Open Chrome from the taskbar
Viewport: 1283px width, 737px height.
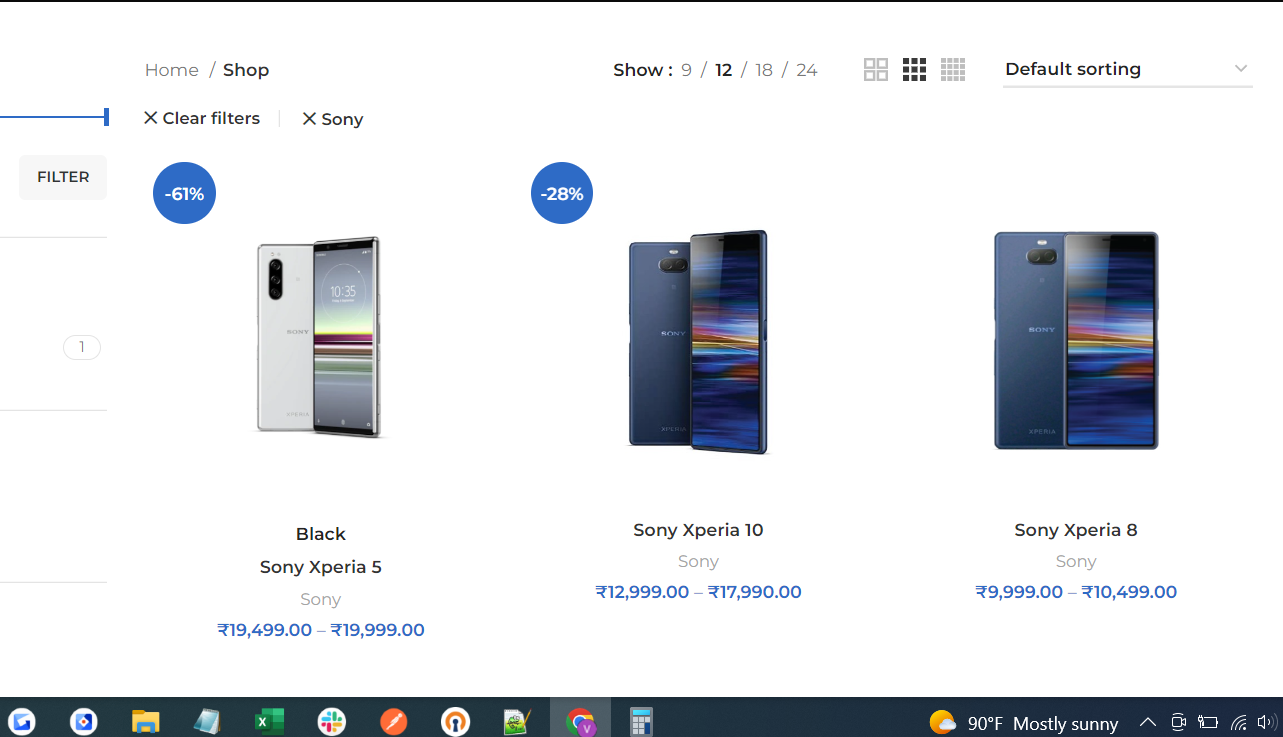(580, 721)
